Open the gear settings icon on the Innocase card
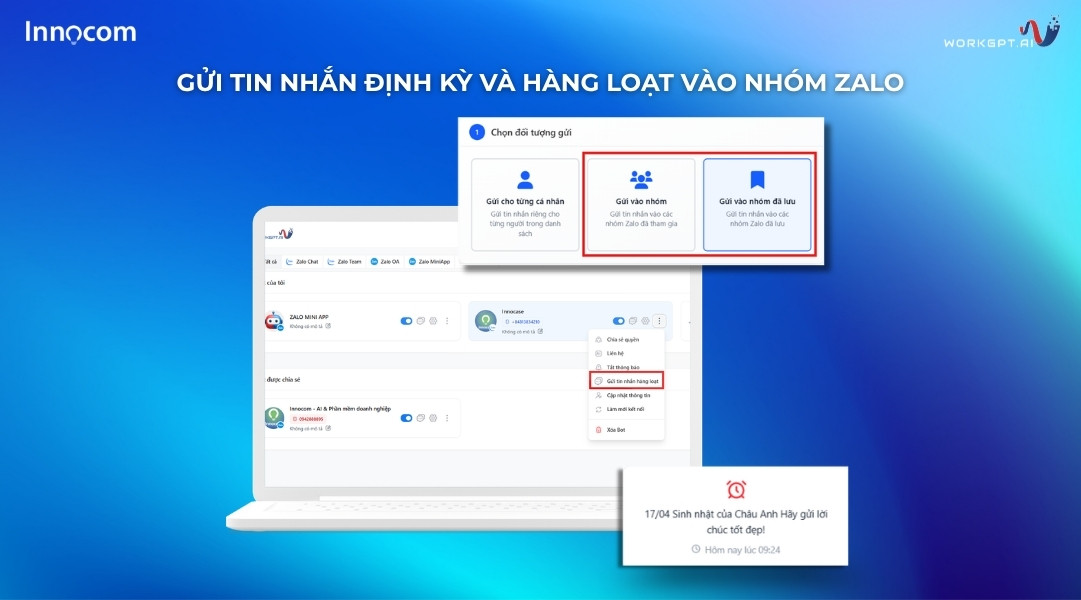Image resolution: width=1081 pixels, height=600 pixels. tap(645, 321)
